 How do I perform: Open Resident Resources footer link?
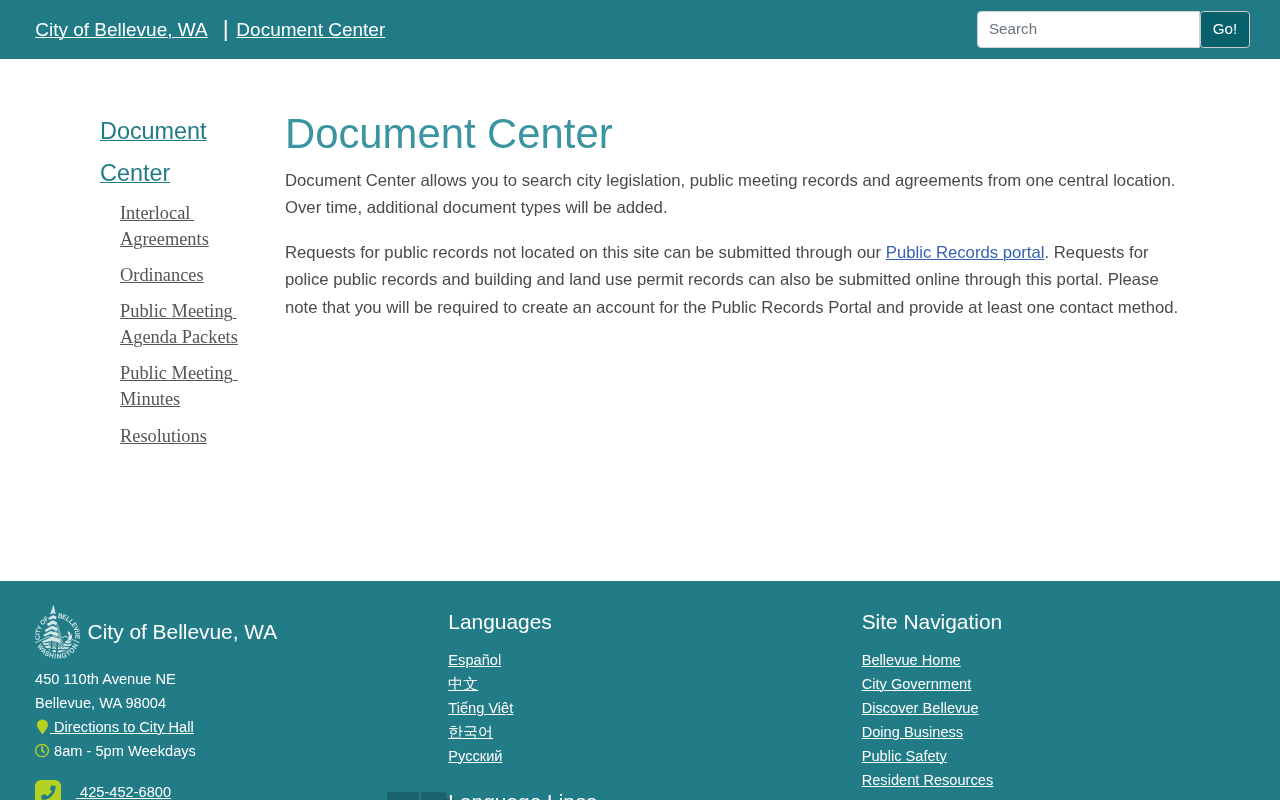click(928, 780)
